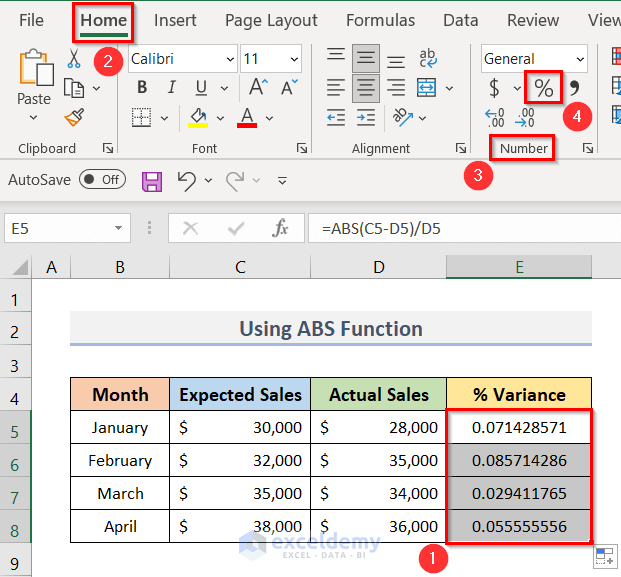Screen dimensions: 621x577
Task: Open the yellow fill color picker
Action: pos(219,118)
